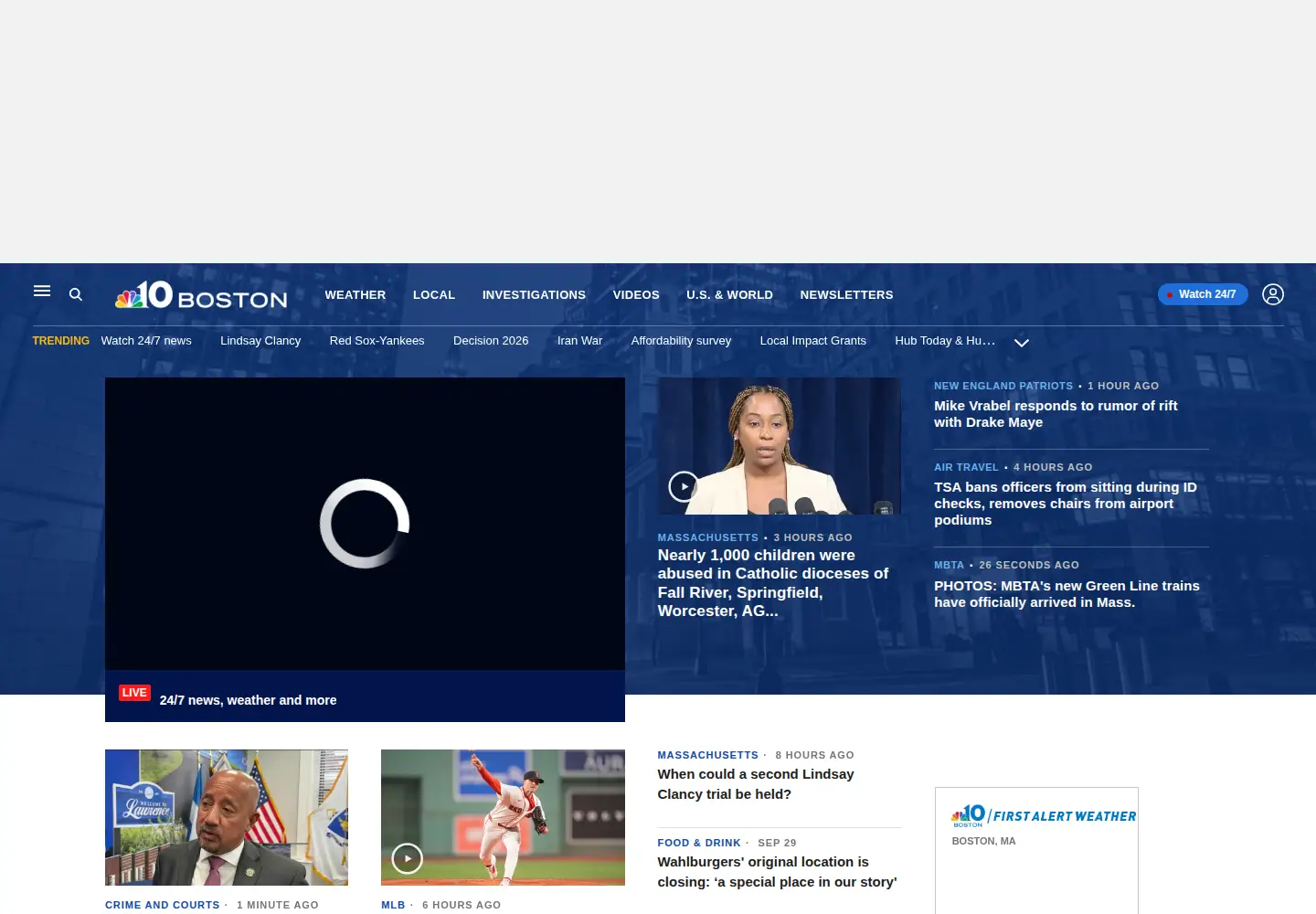The image size is (1316, 914).
Task: Read Wahlburgers original location closing story
Action: click(x=778, y=872)
